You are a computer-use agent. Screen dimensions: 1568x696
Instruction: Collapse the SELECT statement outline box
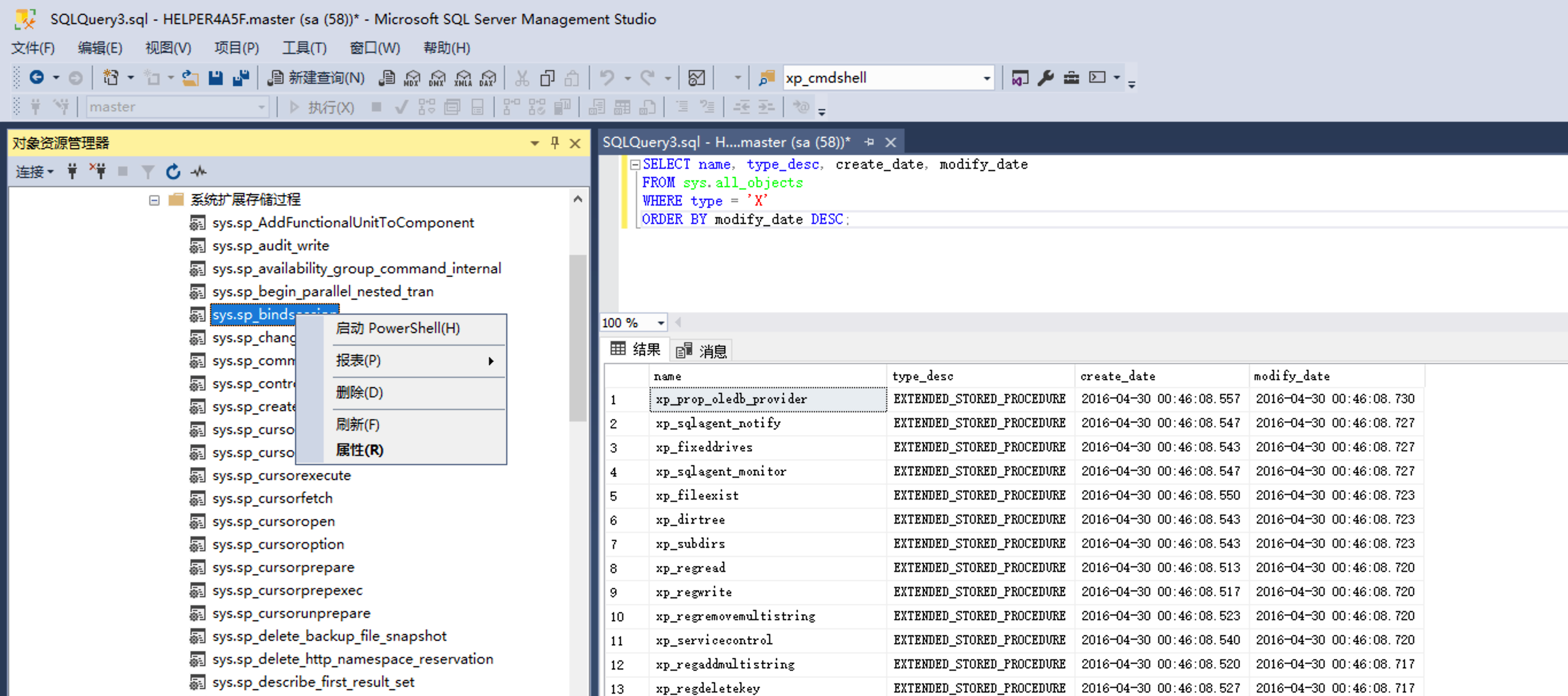[x=635, y=164]
